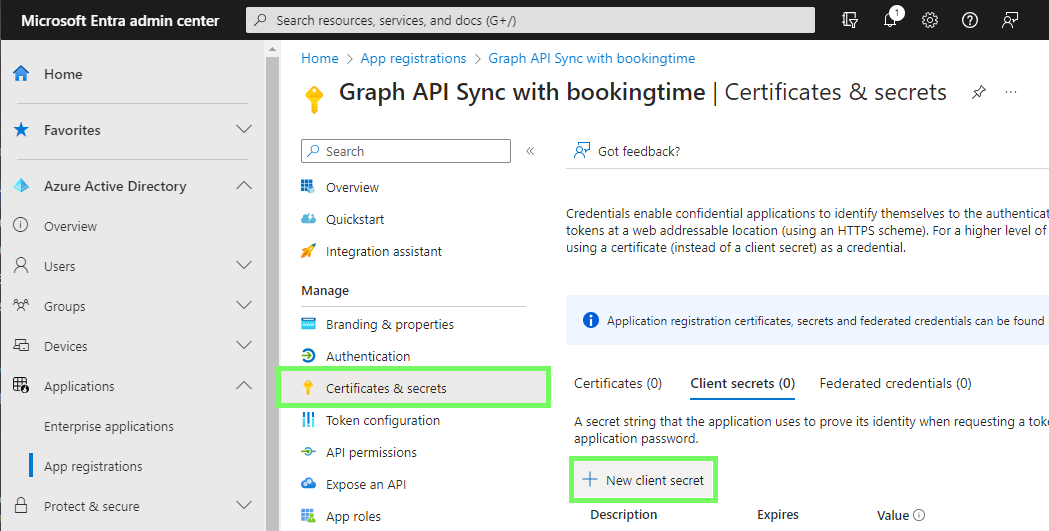This screenshot has width=1049, height=531.
Task: Click the Value column header
Action: point(893,515)
